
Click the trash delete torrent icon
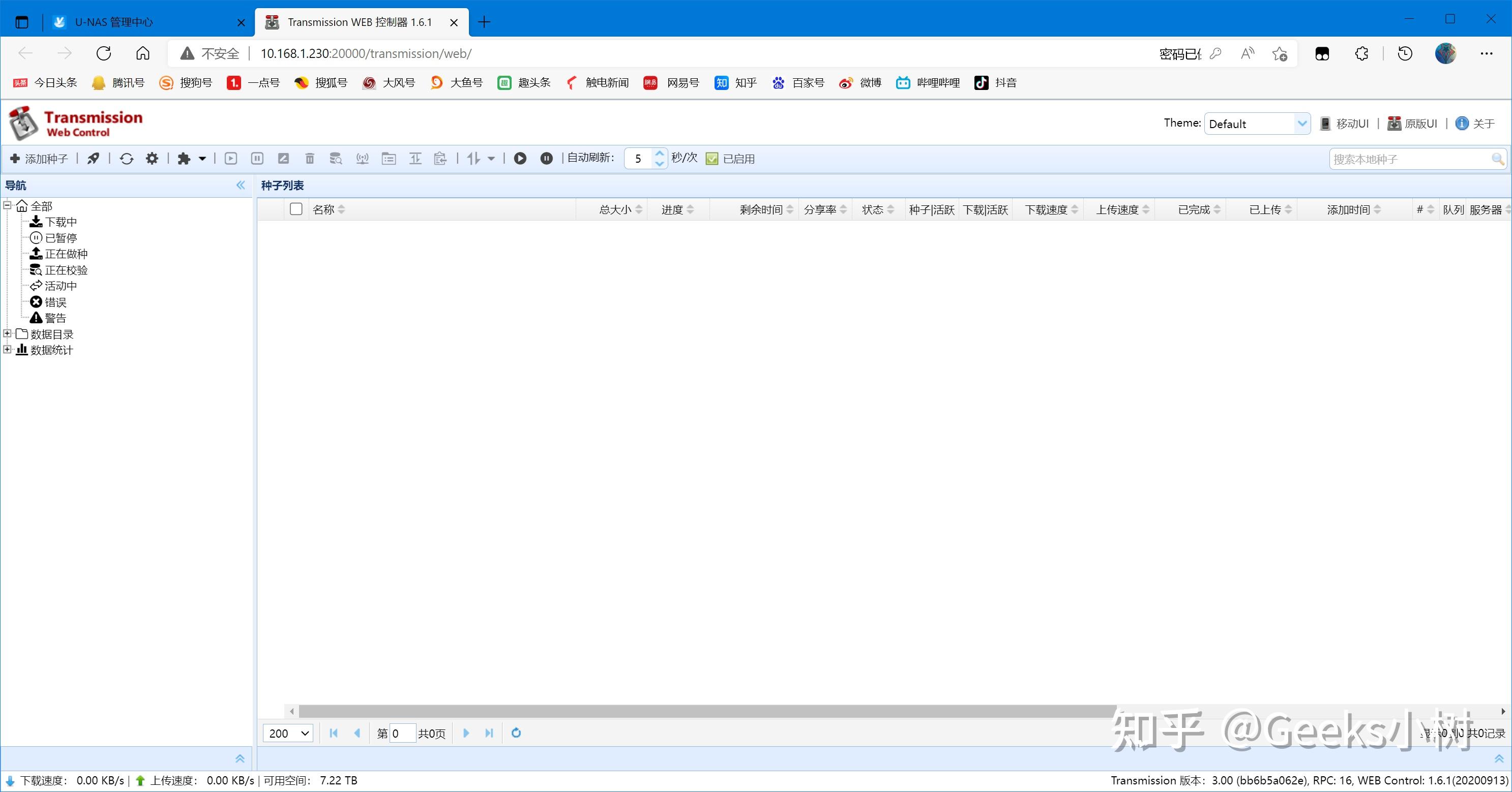coord(310,159)
